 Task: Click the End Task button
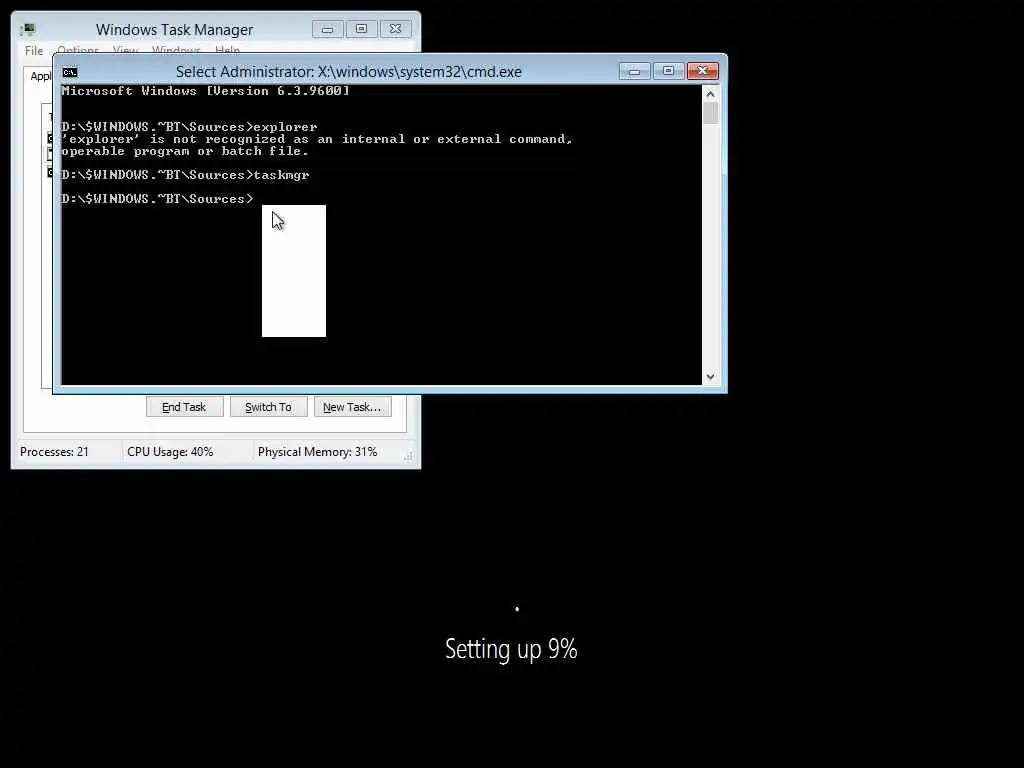point(184,407)
